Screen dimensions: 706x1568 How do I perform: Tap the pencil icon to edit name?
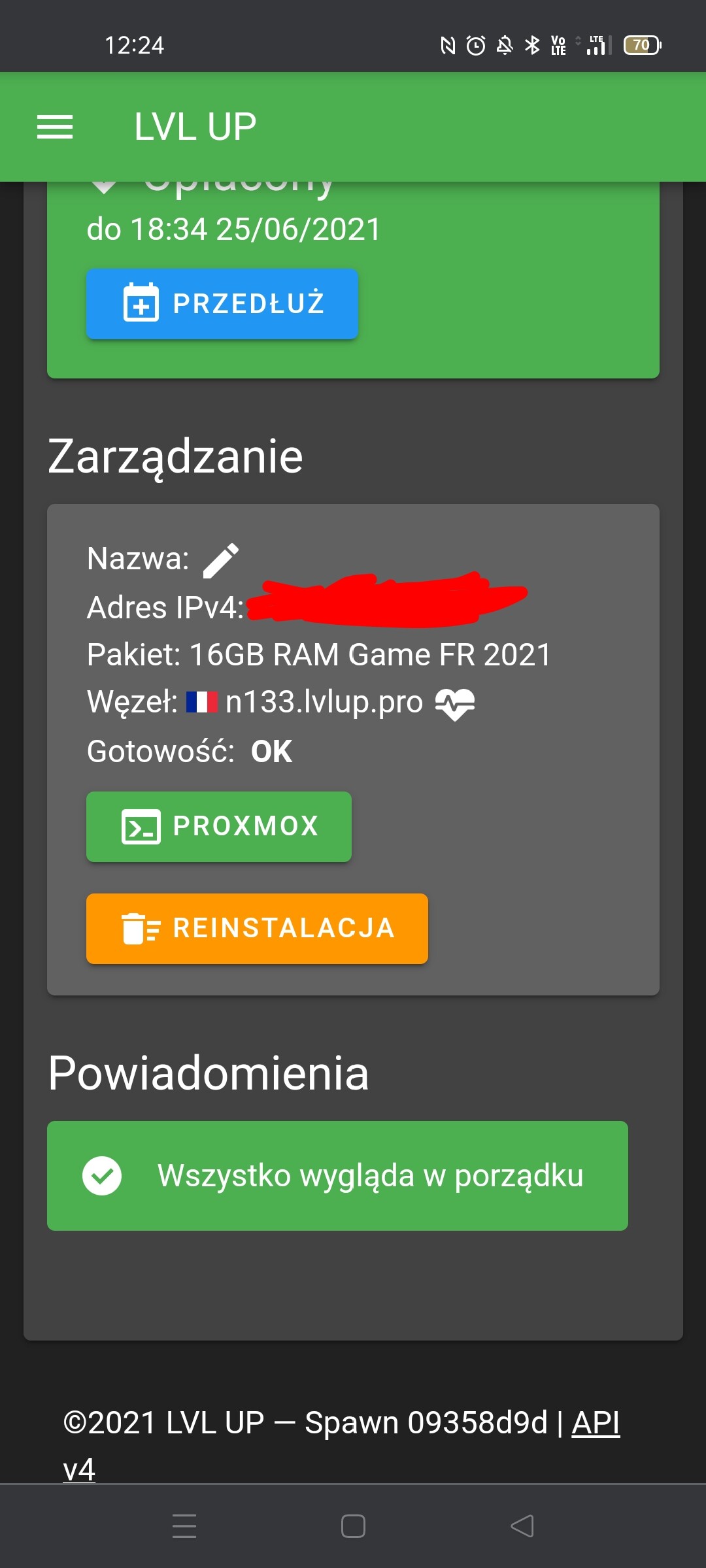[x=221, y=561]
